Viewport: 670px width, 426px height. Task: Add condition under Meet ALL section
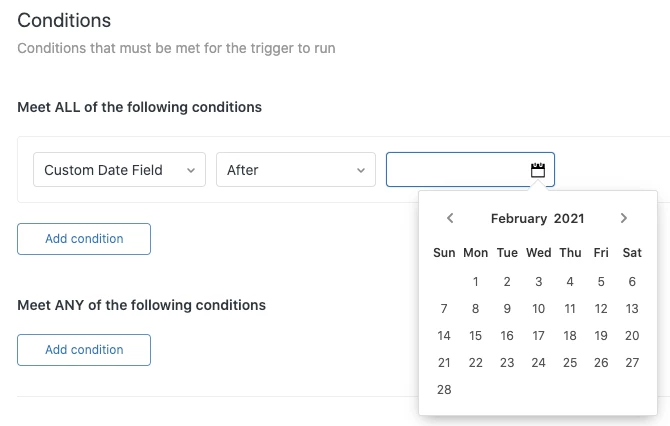84,239
